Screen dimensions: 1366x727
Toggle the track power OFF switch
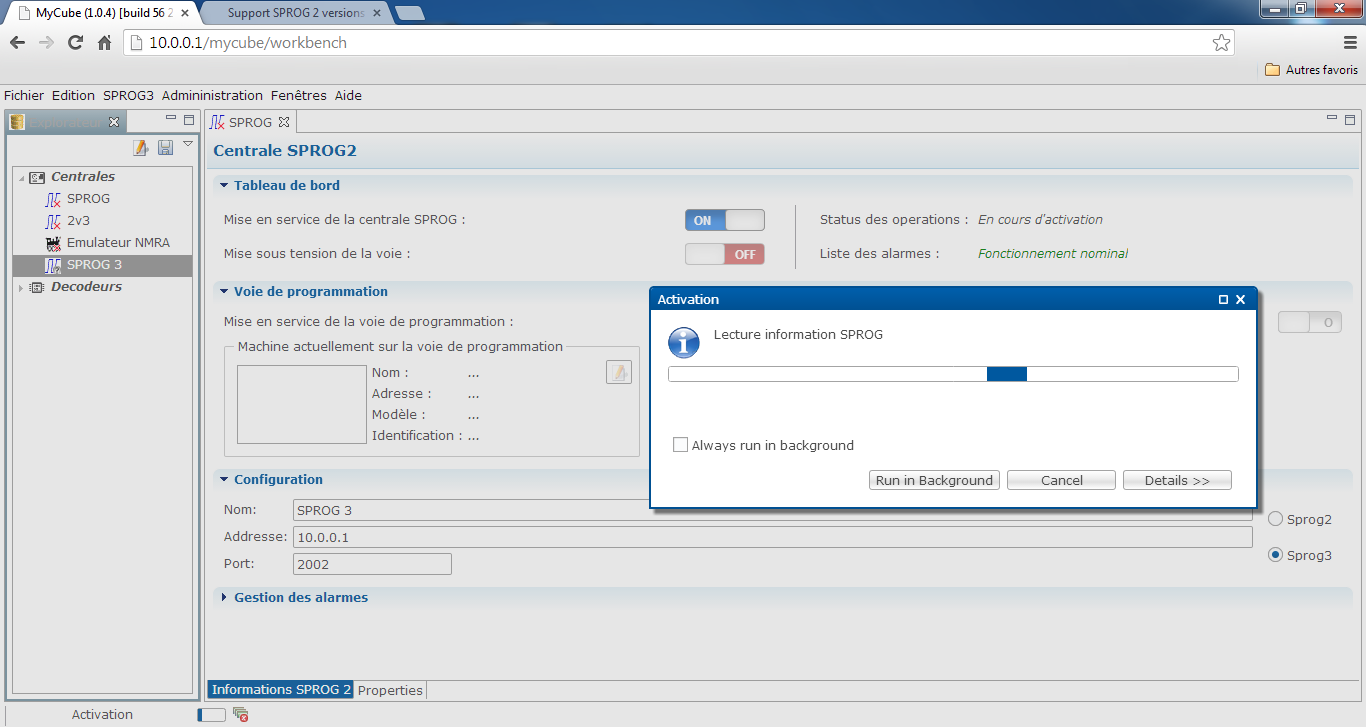[x=725, y=254]
